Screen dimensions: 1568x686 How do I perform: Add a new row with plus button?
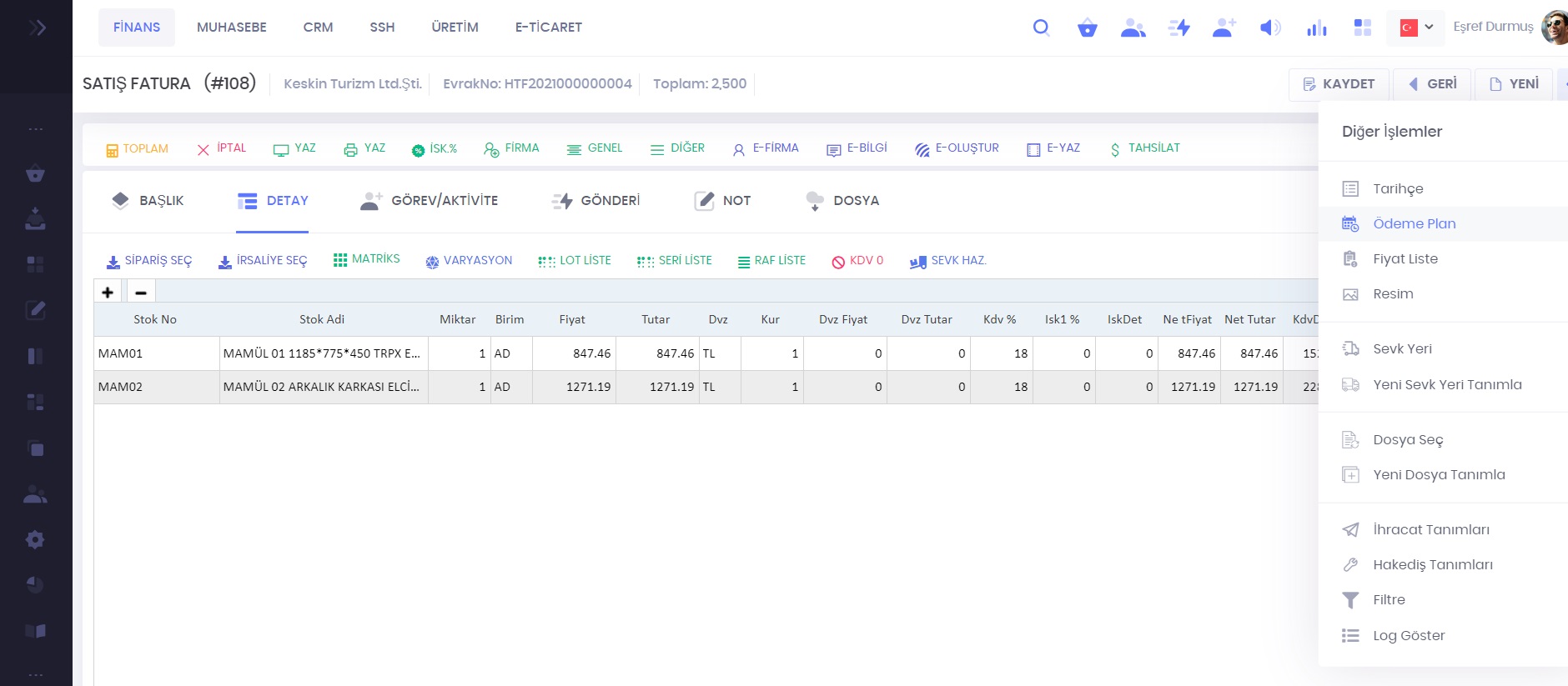[108, 293]
